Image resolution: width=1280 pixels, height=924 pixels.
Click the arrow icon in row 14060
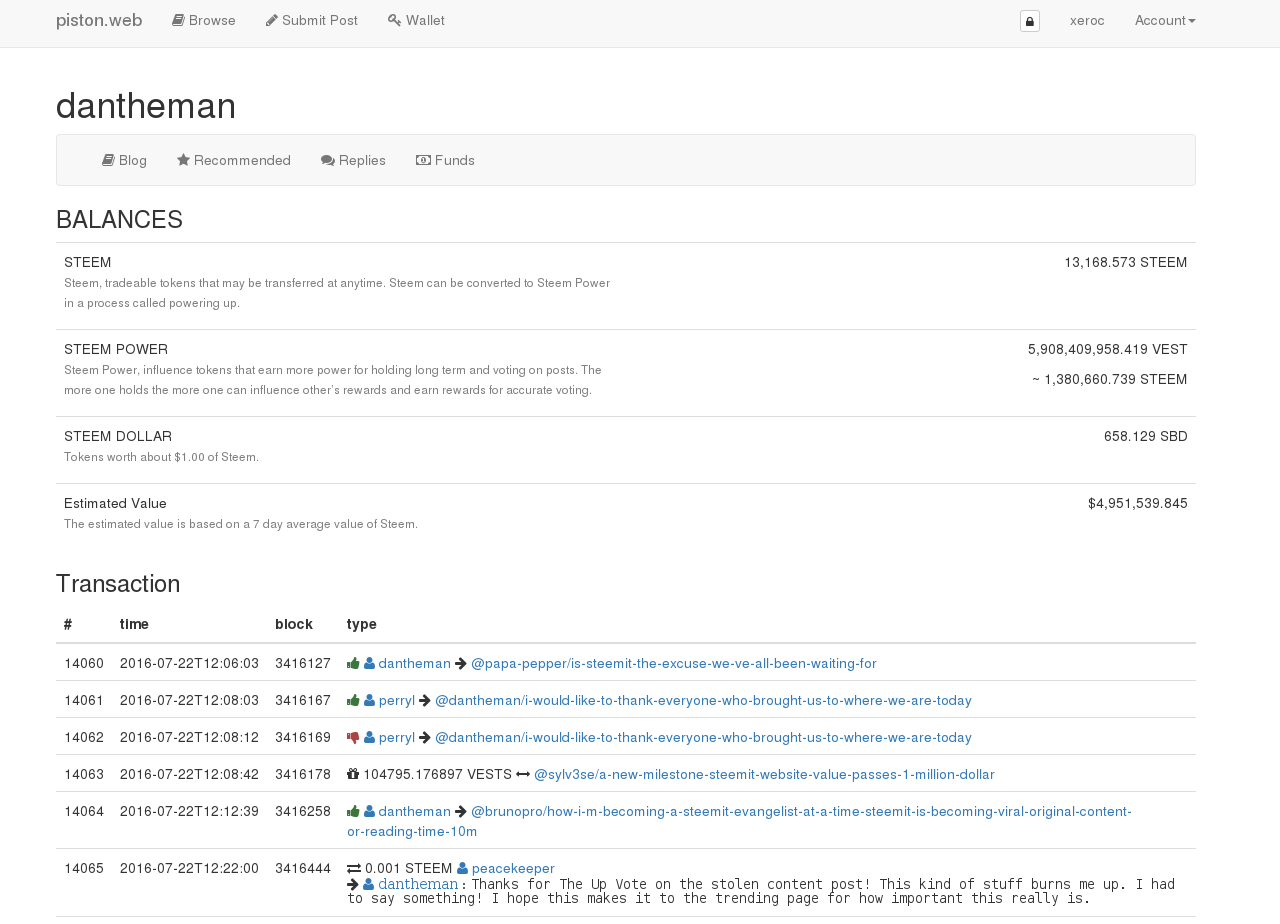click(x=461, y=663)
